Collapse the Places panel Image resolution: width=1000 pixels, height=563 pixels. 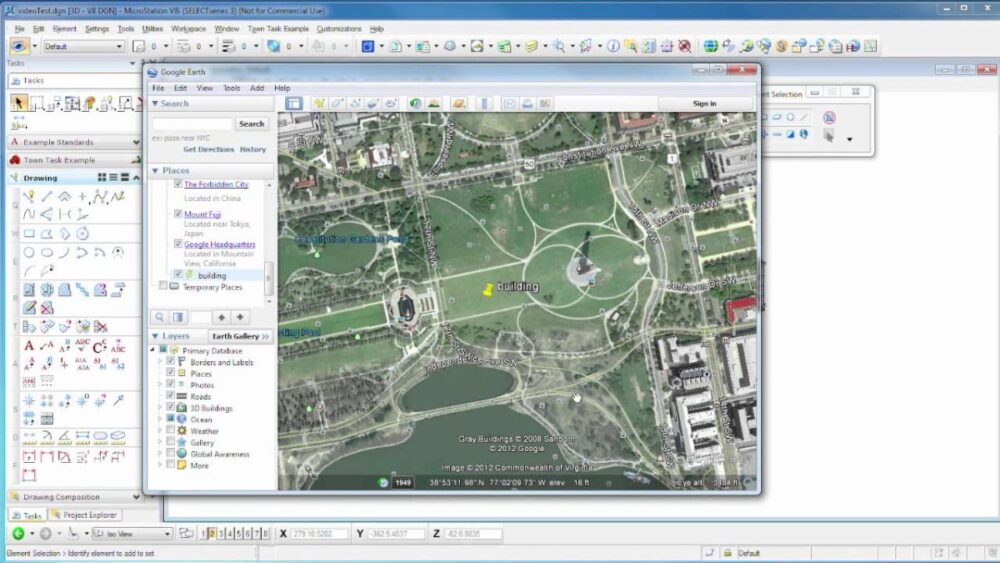coord(156,170)
